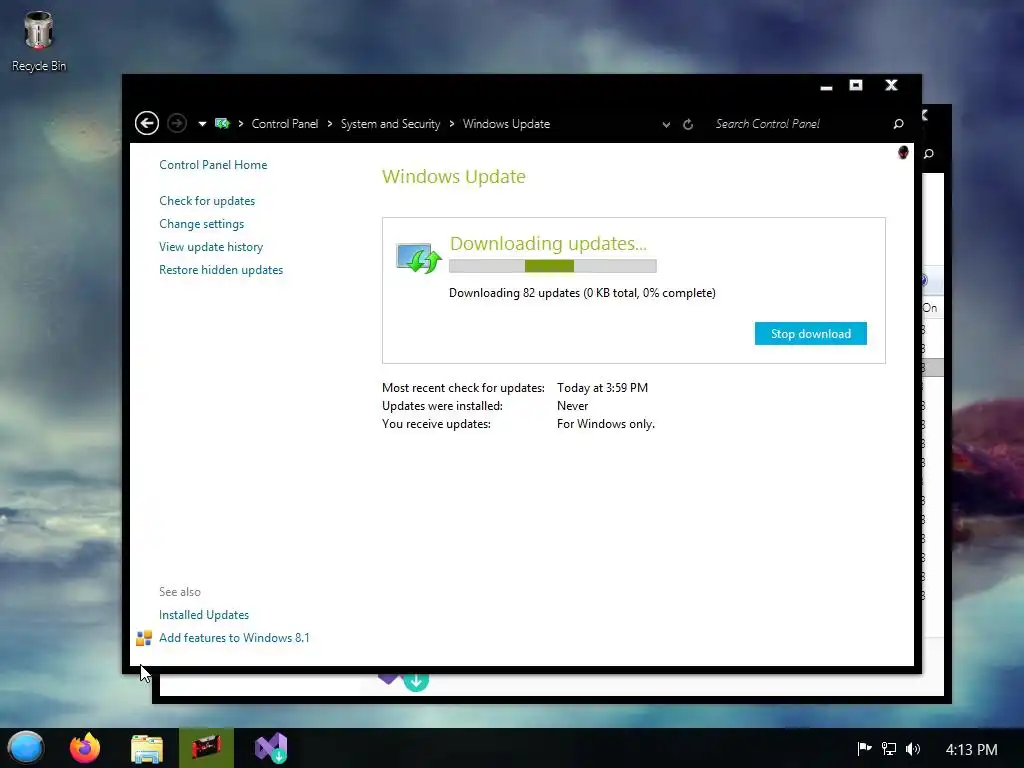Focus the Search Control Panel field
1024x768 pixels.
pos(800,123)
